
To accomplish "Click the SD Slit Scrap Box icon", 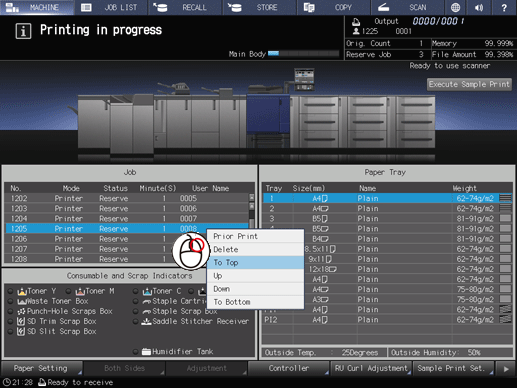I will click(21, 332).
